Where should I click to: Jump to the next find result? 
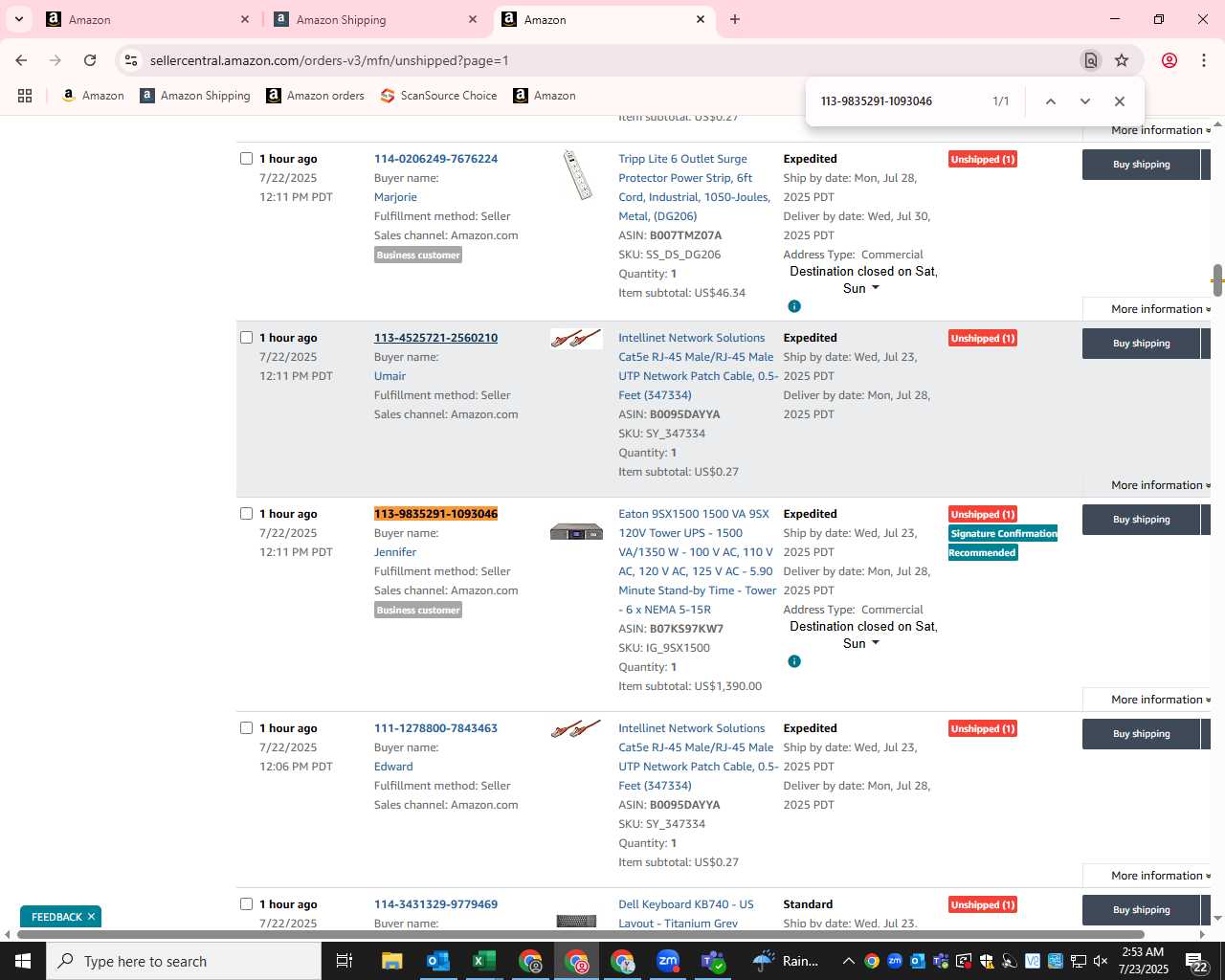(x=1084, y=101)
